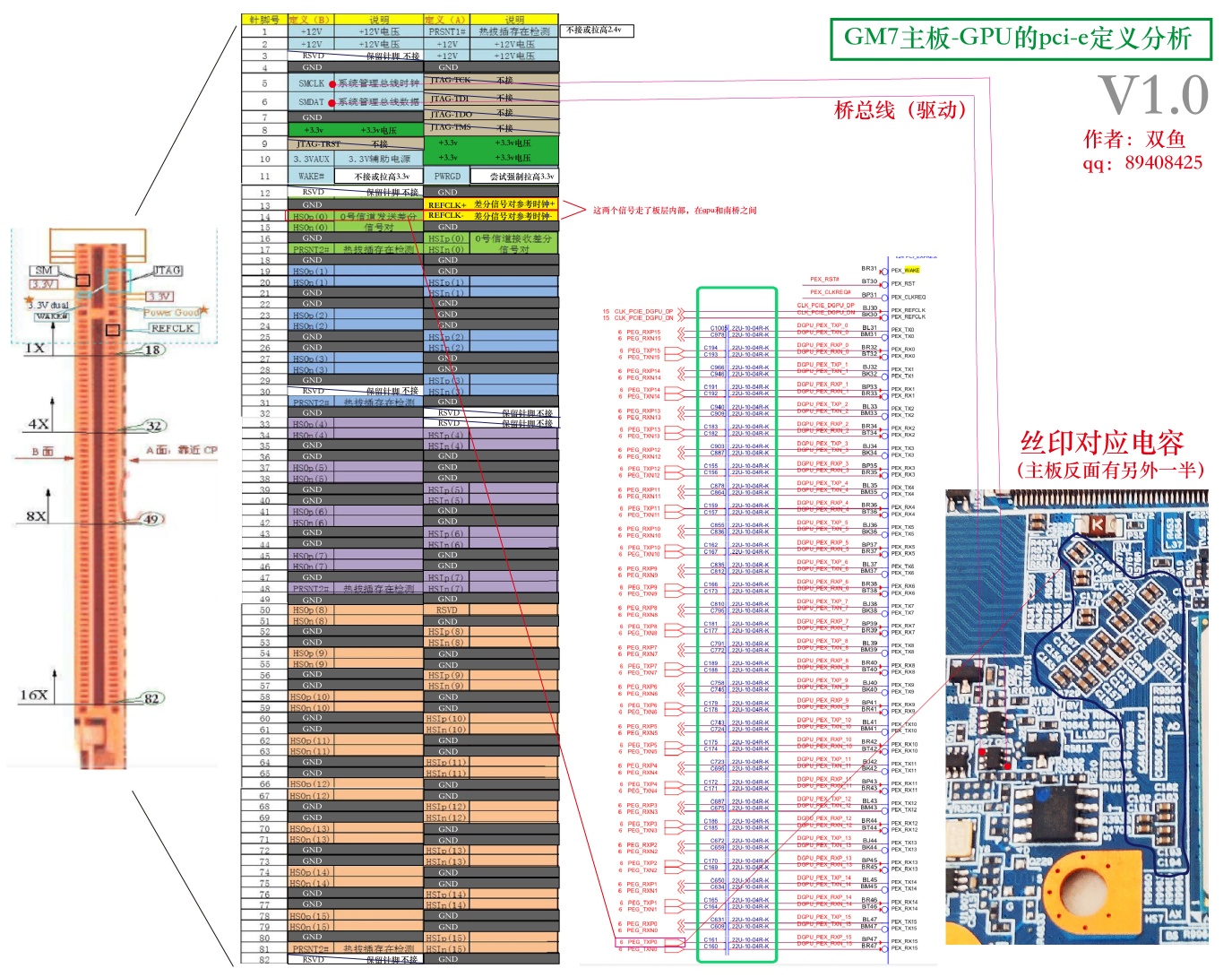Viewport: 1232px width, 977px height.
Task: Click the 'PWRGD' cell in pin row 11
Action: [447, 177]
